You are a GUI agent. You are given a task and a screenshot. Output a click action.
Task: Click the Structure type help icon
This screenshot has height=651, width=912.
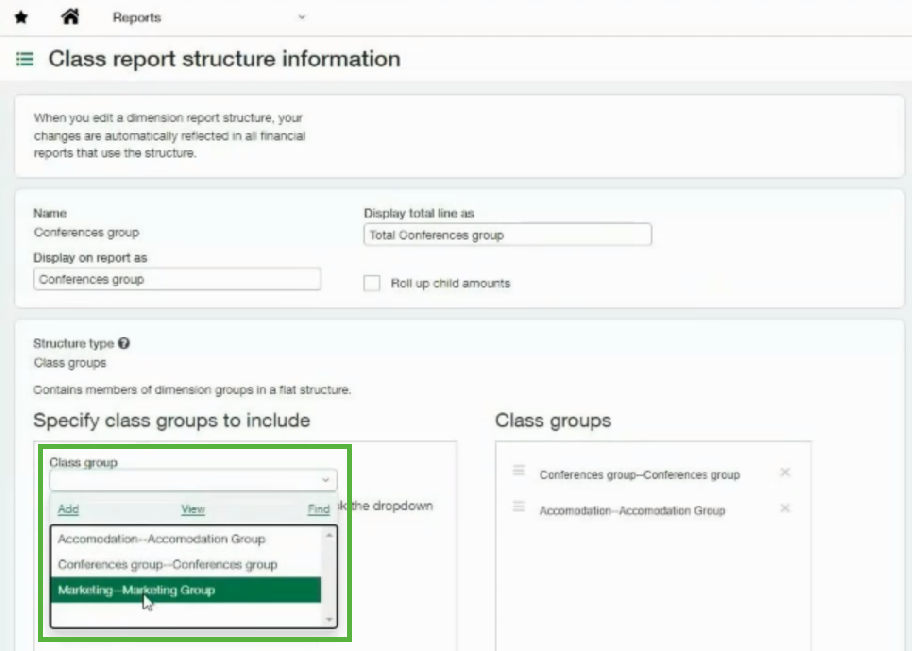[x=123, y=343]
